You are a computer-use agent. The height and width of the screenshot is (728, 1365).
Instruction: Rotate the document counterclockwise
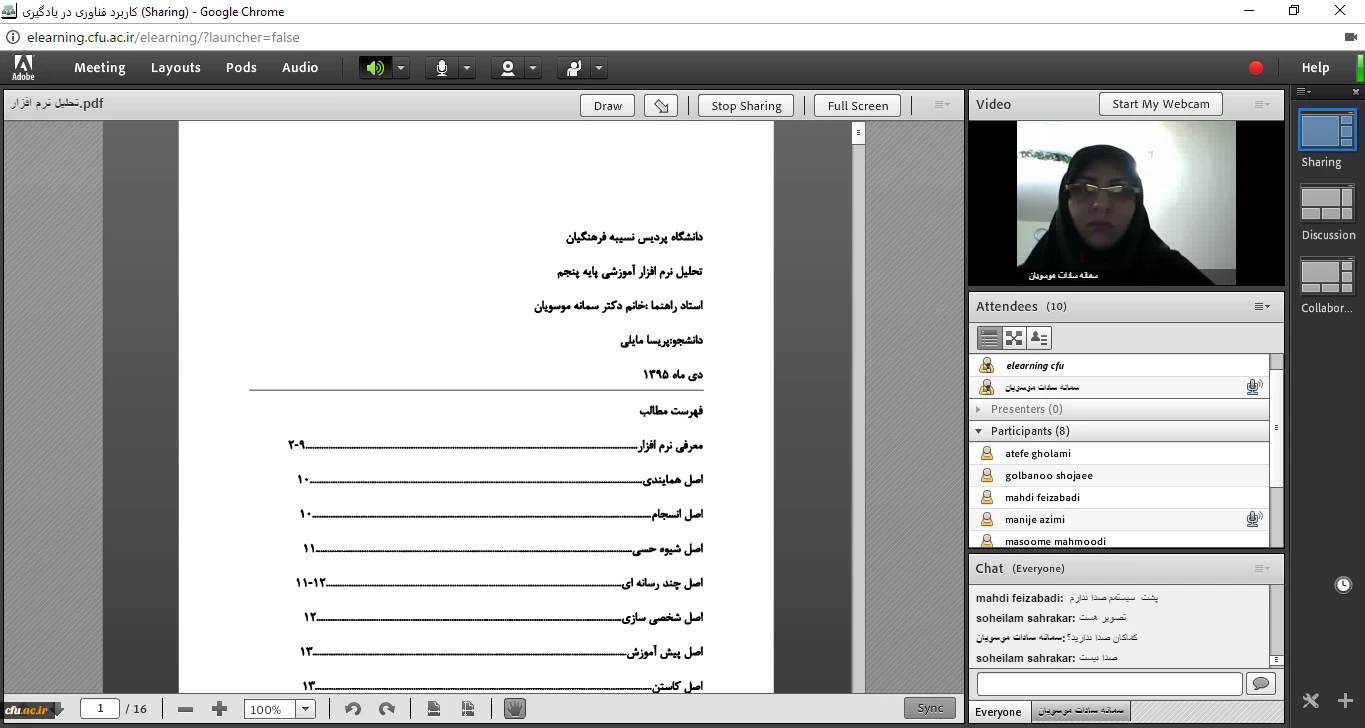click(353, 709)
